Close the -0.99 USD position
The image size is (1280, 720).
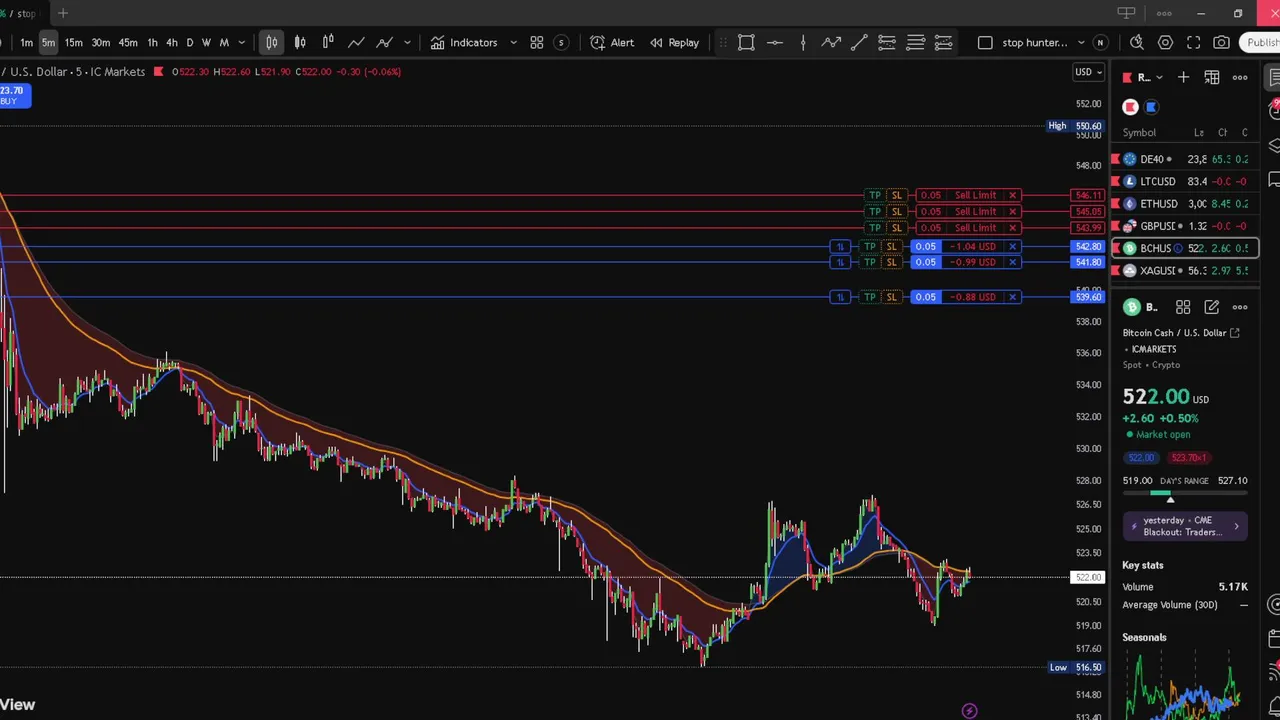click(x=1012, y=262)
